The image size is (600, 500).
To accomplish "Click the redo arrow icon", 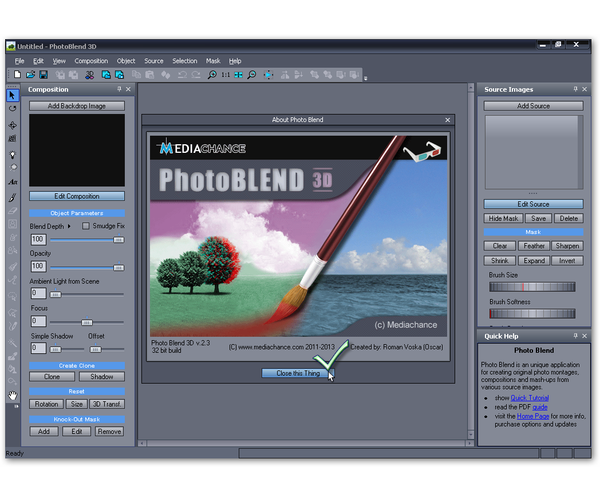I will click(x=196, y=75).
